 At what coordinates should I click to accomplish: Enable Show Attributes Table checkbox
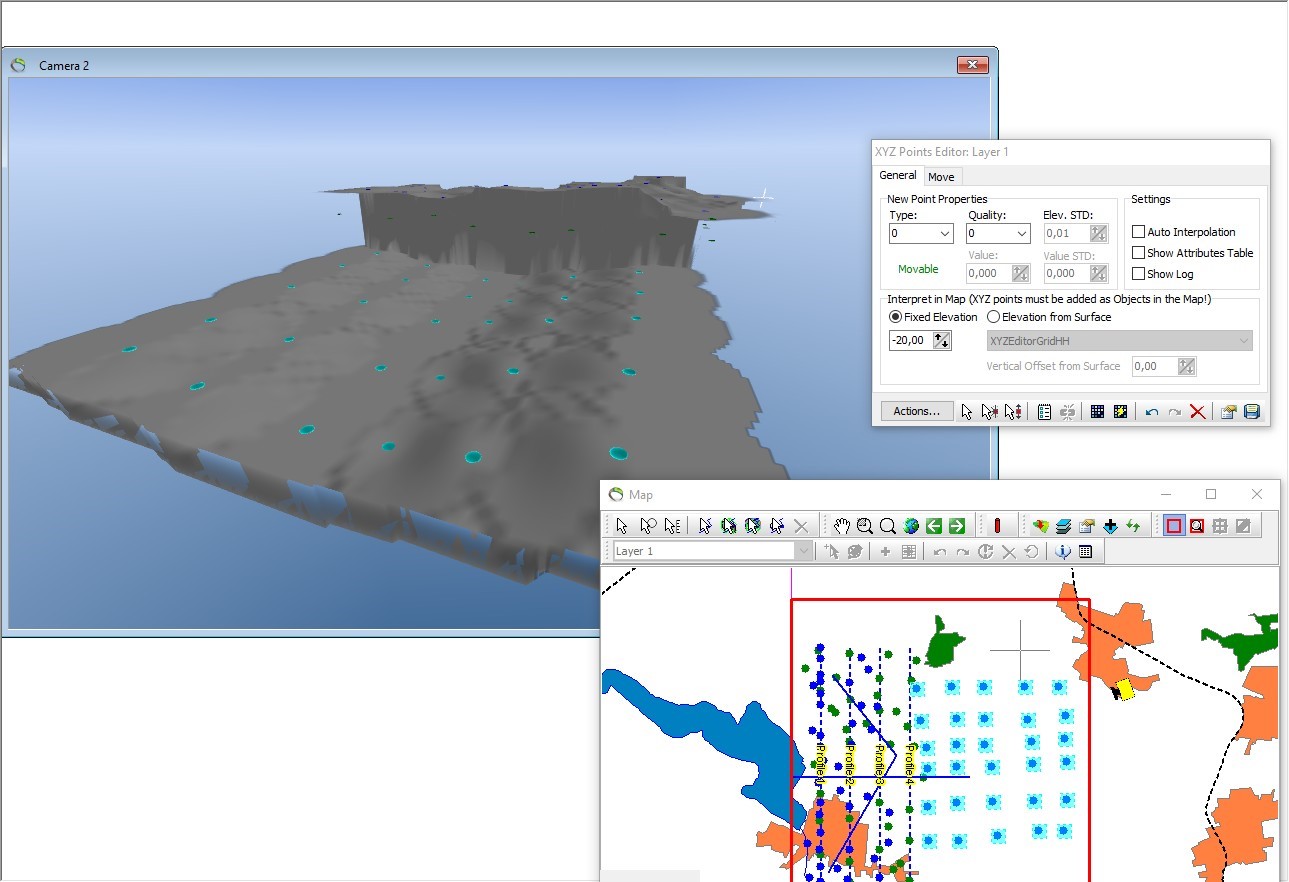tap(1138, 253)
